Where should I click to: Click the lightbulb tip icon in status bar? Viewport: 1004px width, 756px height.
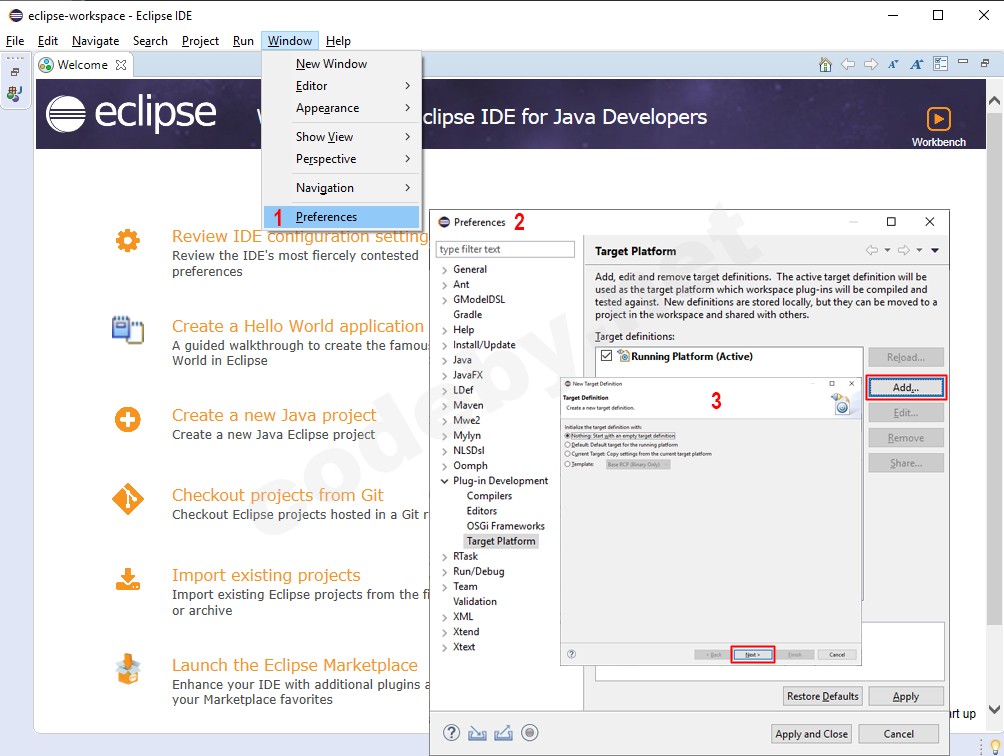click(x=995, y=746)
